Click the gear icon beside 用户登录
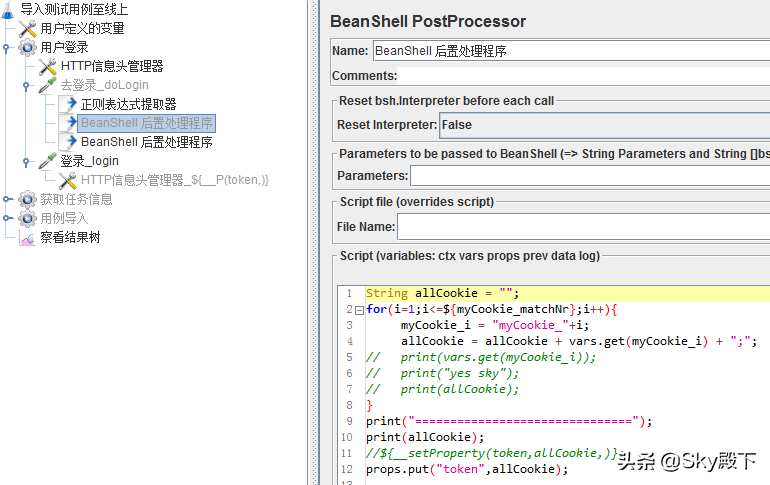 tap(28, 47)
